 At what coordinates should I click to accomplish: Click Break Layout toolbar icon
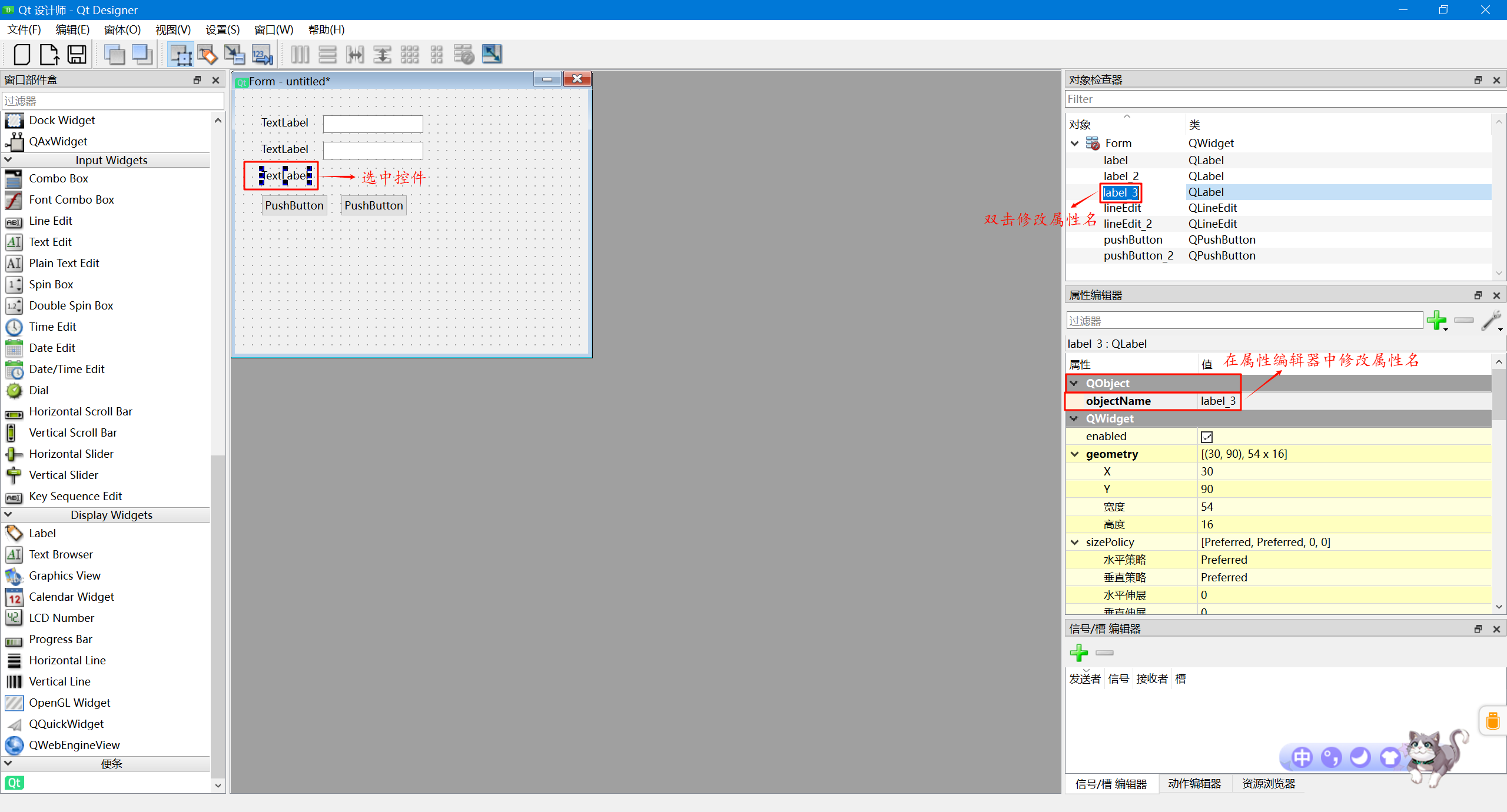click(x=464, y=55)
